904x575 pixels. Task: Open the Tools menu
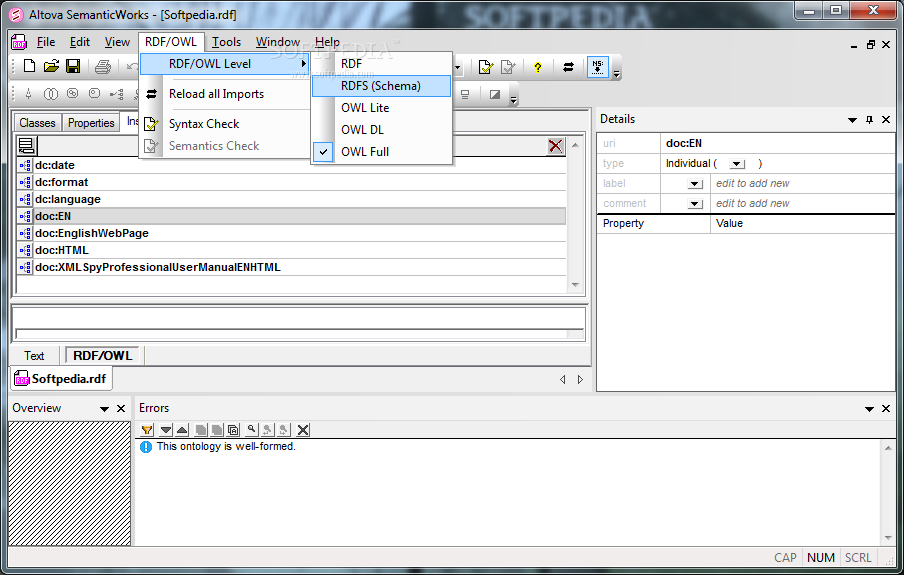click(x=226, y=42)
